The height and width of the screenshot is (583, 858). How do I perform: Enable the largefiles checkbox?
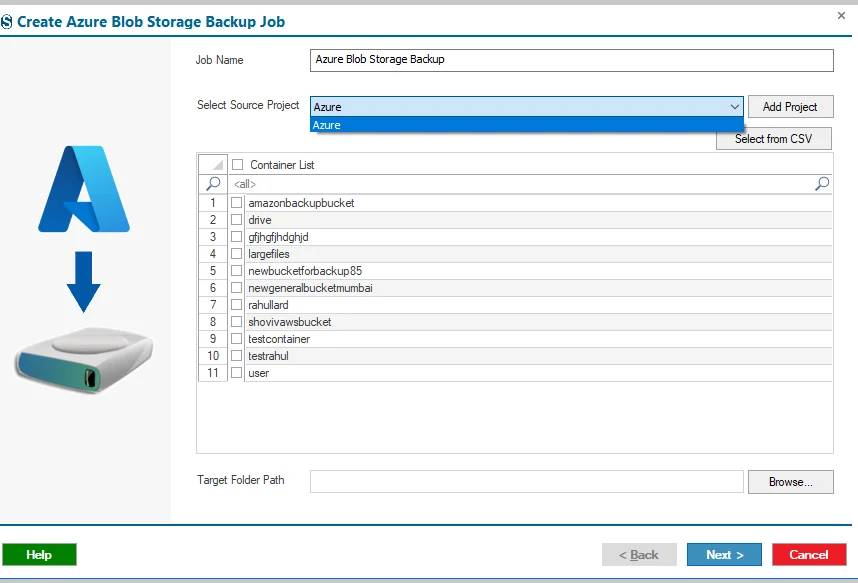pos(236,254)
